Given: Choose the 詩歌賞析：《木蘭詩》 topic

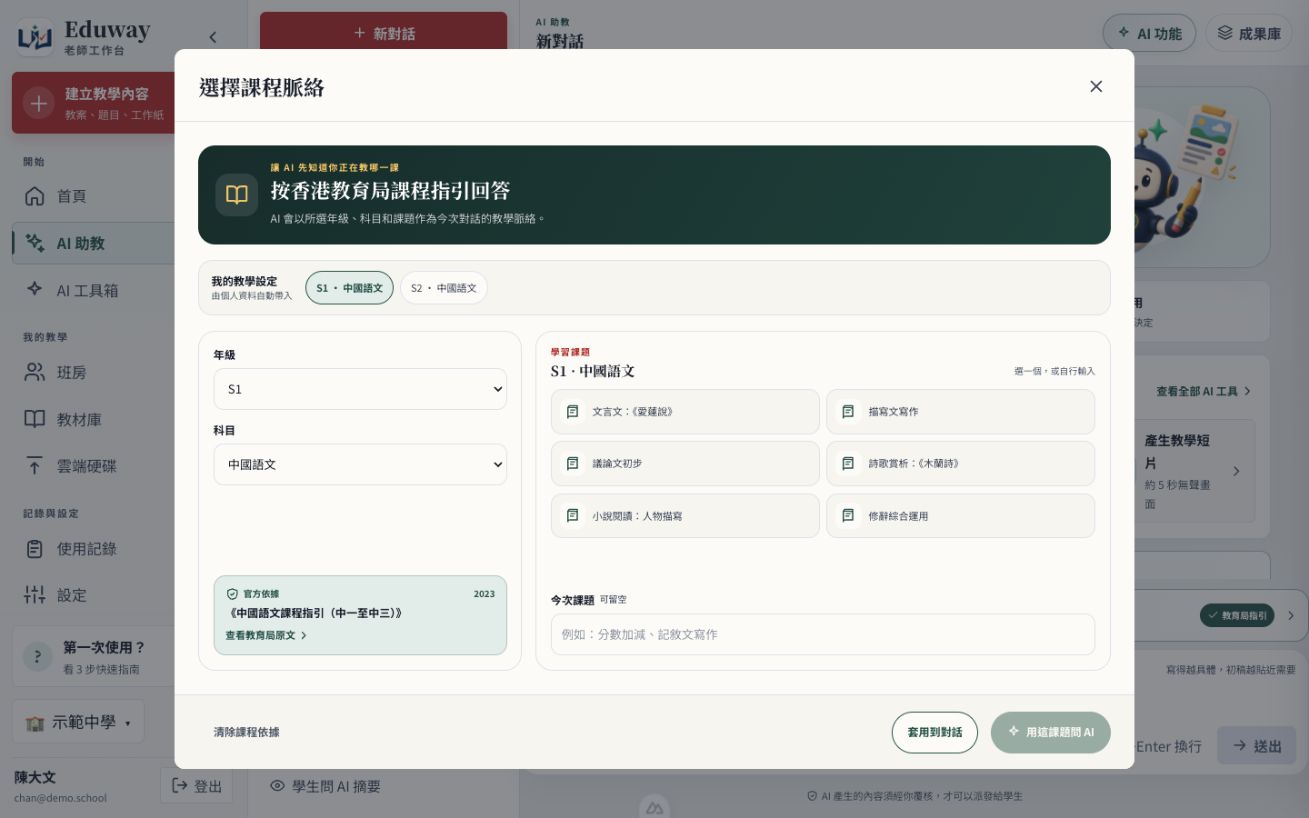Looking at the screenshot, I should 960,464.
